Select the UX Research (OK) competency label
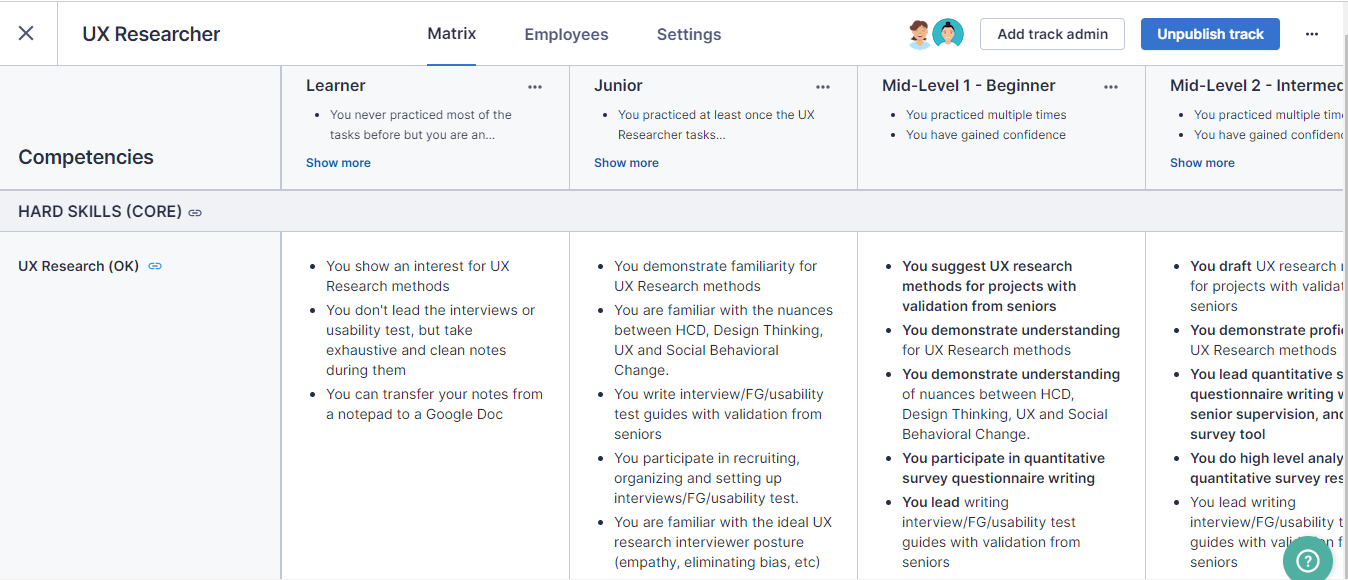Image resolution: width=1348 pixels, height=580 pixels. 78,266
